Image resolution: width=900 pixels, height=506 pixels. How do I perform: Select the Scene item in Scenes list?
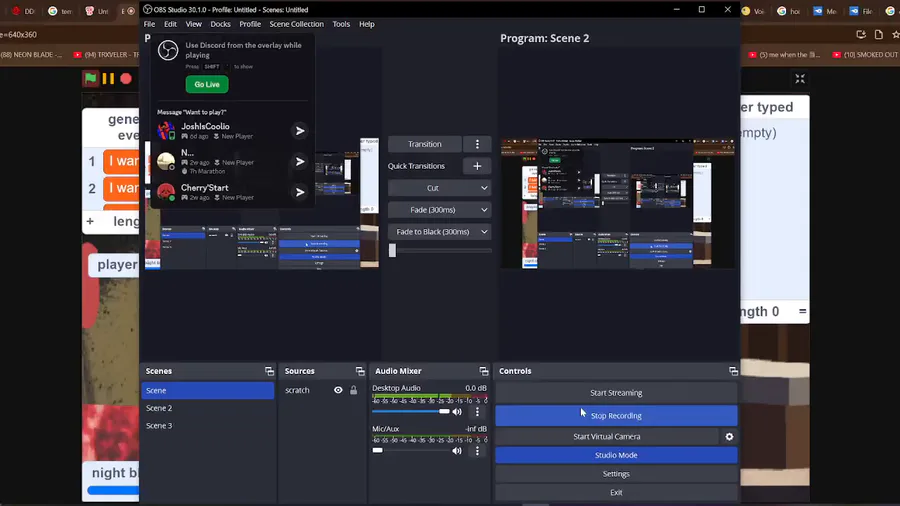208,390
